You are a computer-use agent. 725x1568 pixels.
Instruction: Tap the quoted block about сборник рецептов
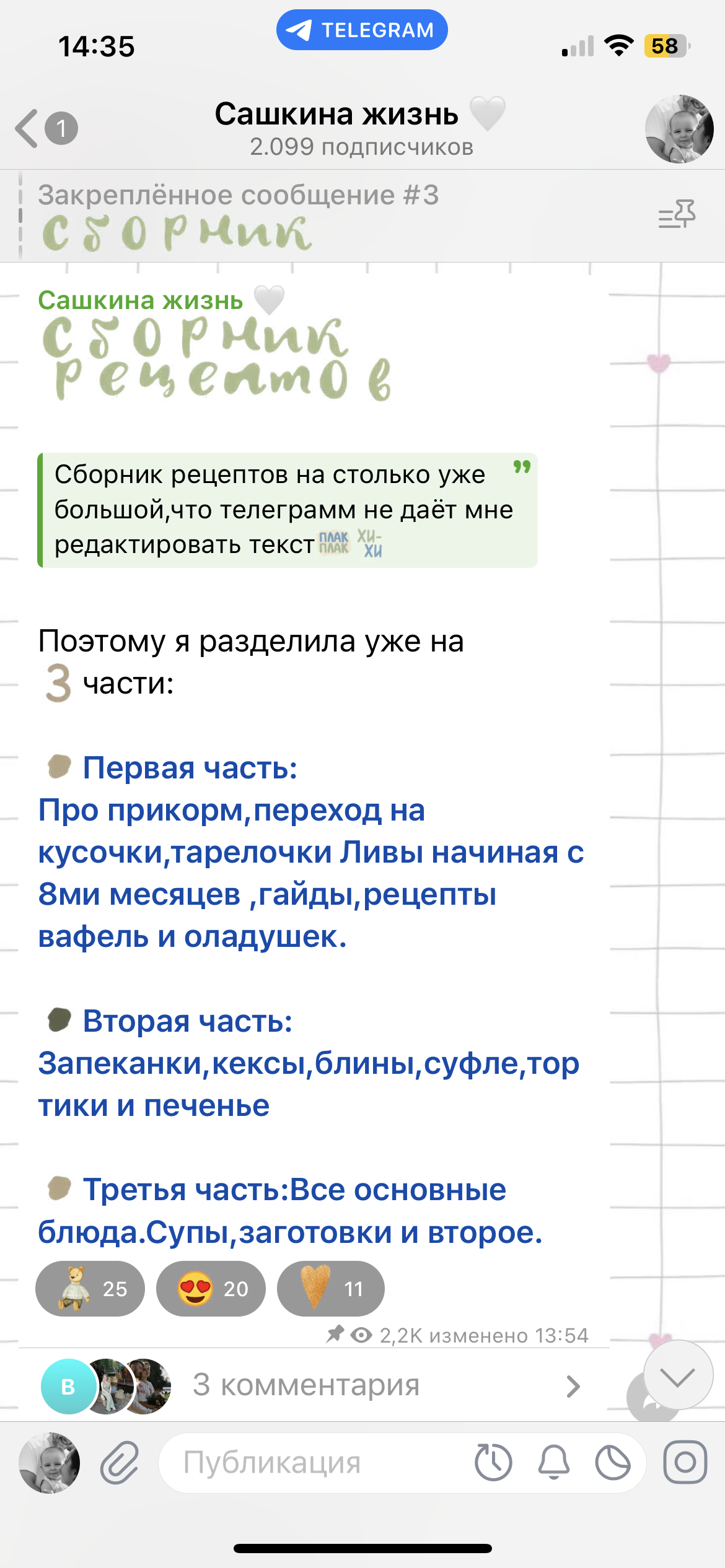288,510
